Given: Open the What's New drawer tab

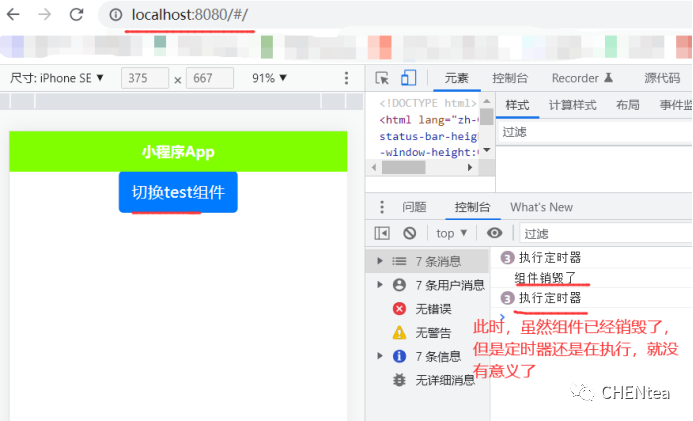Looking at the screenshot, I should coord(541,207).
